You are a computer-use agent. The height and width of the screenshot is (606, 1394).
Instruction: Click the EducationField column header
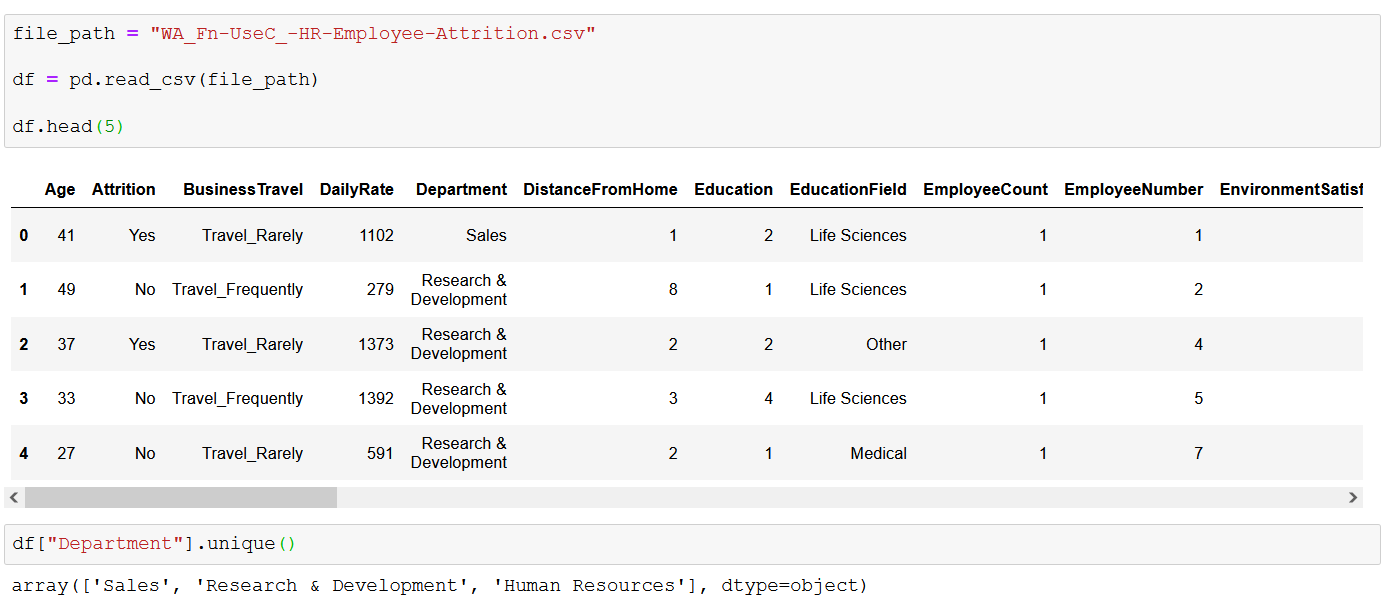(848, 189)
